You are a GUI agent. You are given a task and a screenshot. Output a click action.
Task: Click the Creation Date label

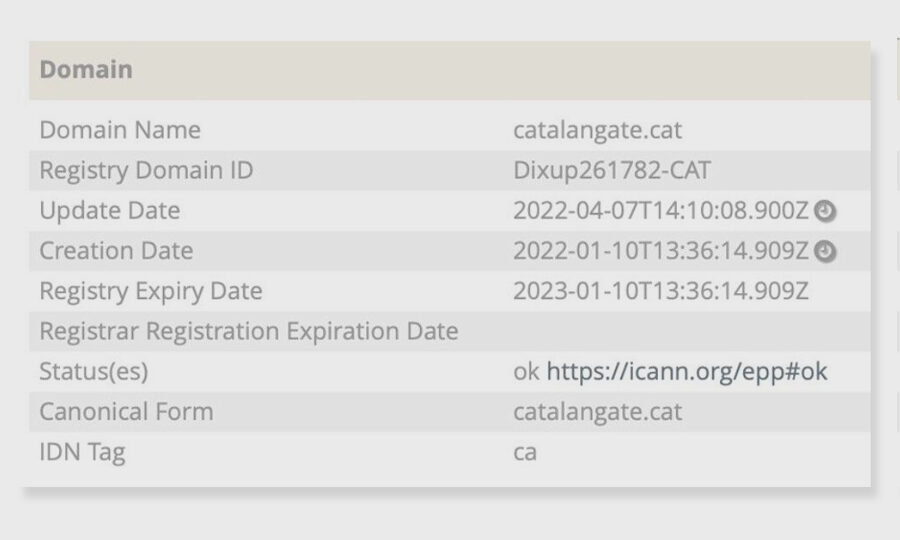tap(116, 251)
